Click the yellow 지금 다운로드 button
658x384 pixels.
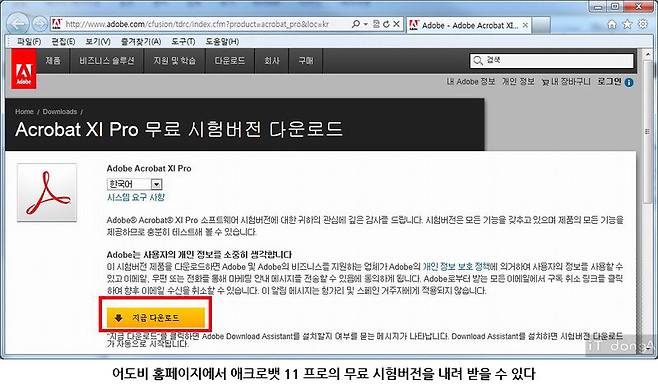coord(156,318)
